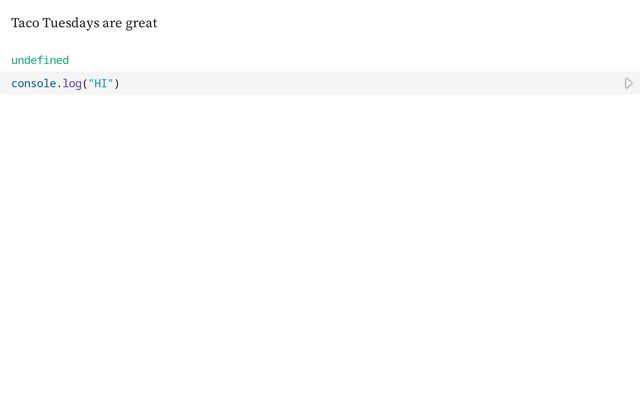Viewport: 640px width, 400px height.
Task: Click the "Taco Tuesdays are great" text cell
Action: [x=84, y=23]
